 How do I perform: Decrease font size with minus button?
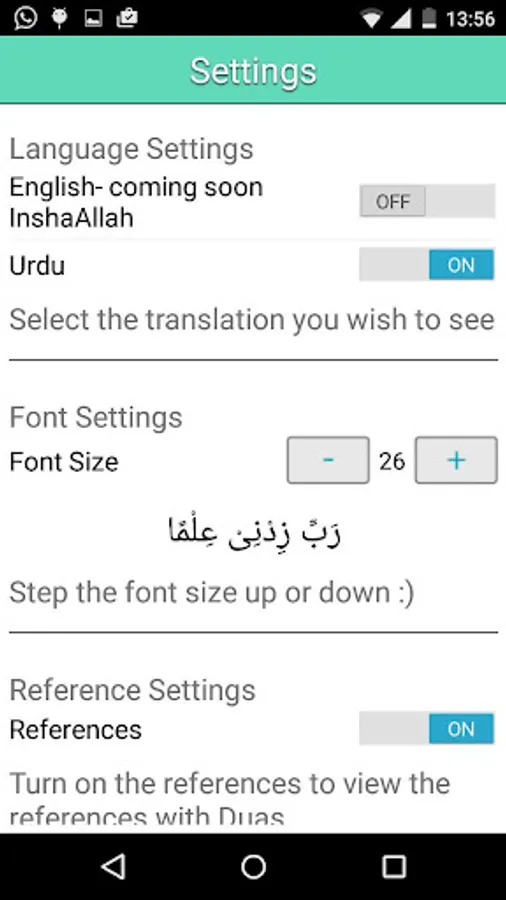(328, 460)
